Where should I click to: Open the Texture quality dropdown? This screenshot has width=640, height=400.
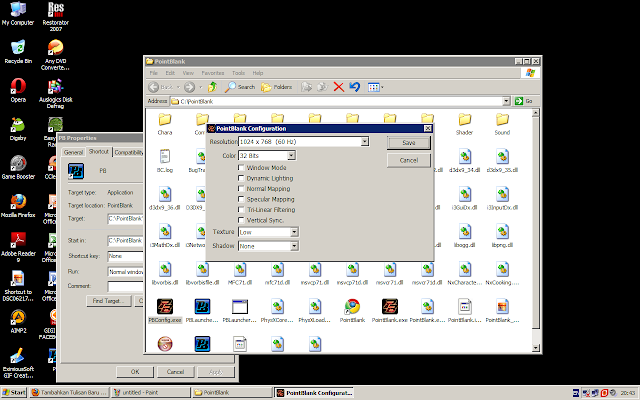294,232
